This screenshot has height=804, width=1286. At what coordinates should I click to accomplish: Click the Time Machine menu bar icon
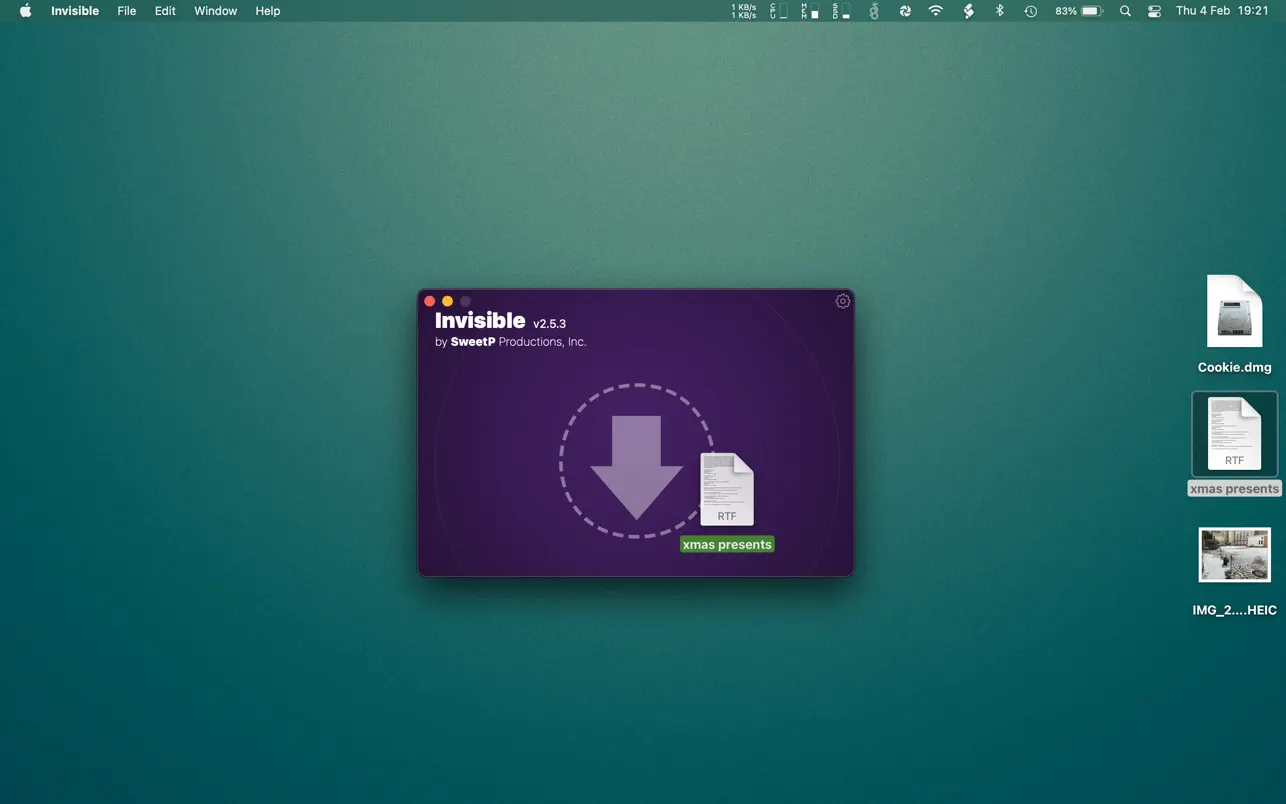click(1031, 11)
